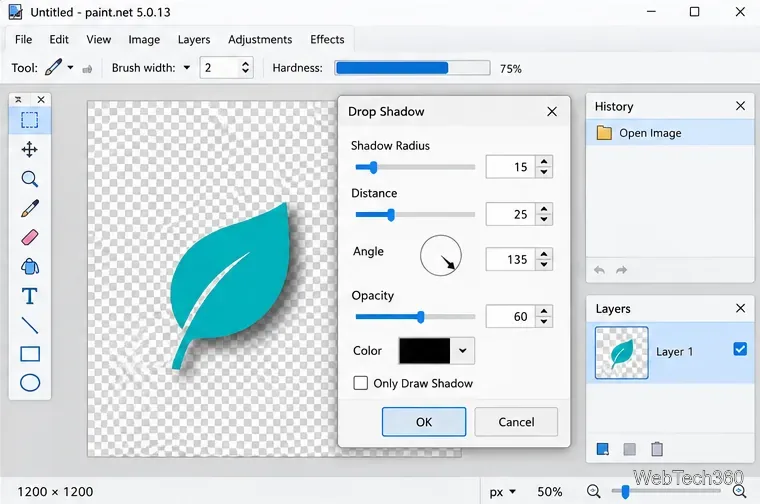Open the View menu
Screen dimensions: 760x504
point(98,39)
